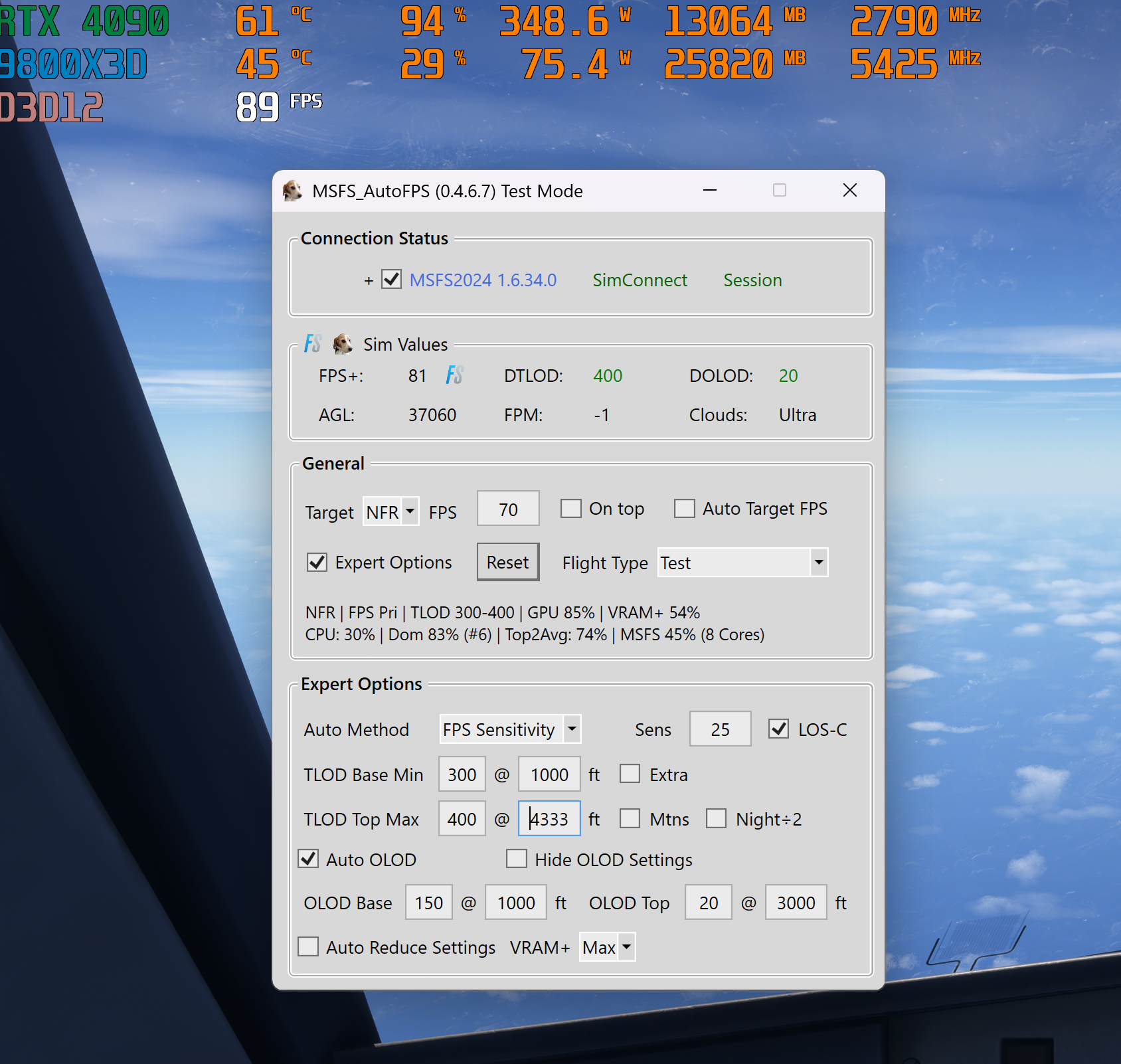1121x1064 pixels.
Task: Click the DOLOD value 20 in Sim Values
Action: (x=788, y=376)
